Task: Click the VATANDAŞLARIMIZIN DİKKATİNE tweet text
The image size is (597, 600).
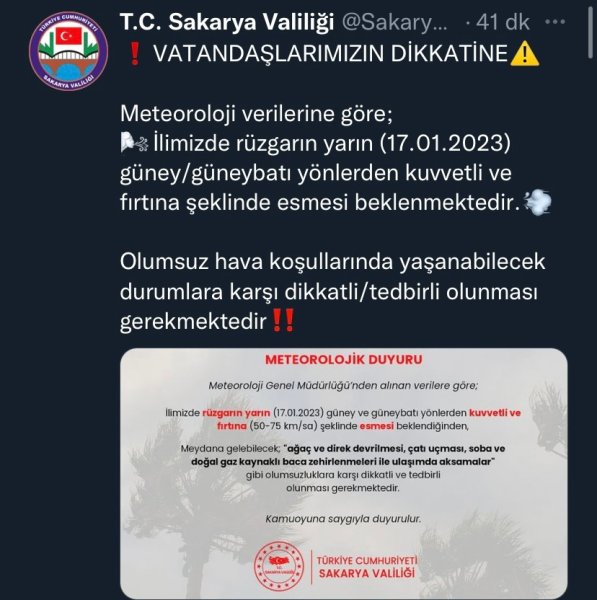Action: point(331,54)
